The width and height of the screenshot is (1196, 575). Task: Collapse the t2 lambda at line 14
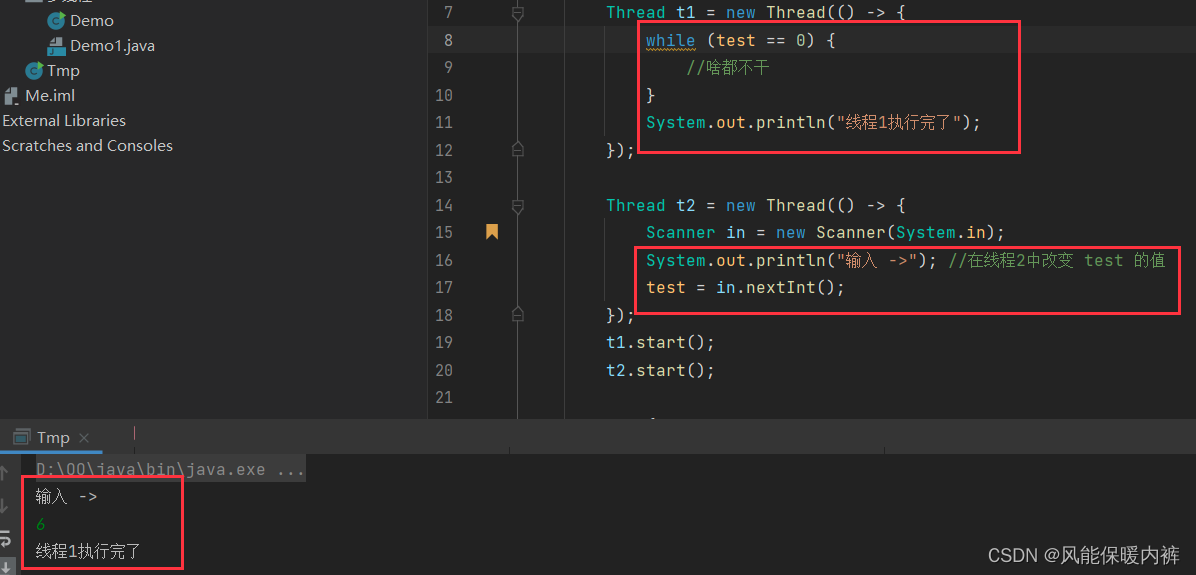517,205
